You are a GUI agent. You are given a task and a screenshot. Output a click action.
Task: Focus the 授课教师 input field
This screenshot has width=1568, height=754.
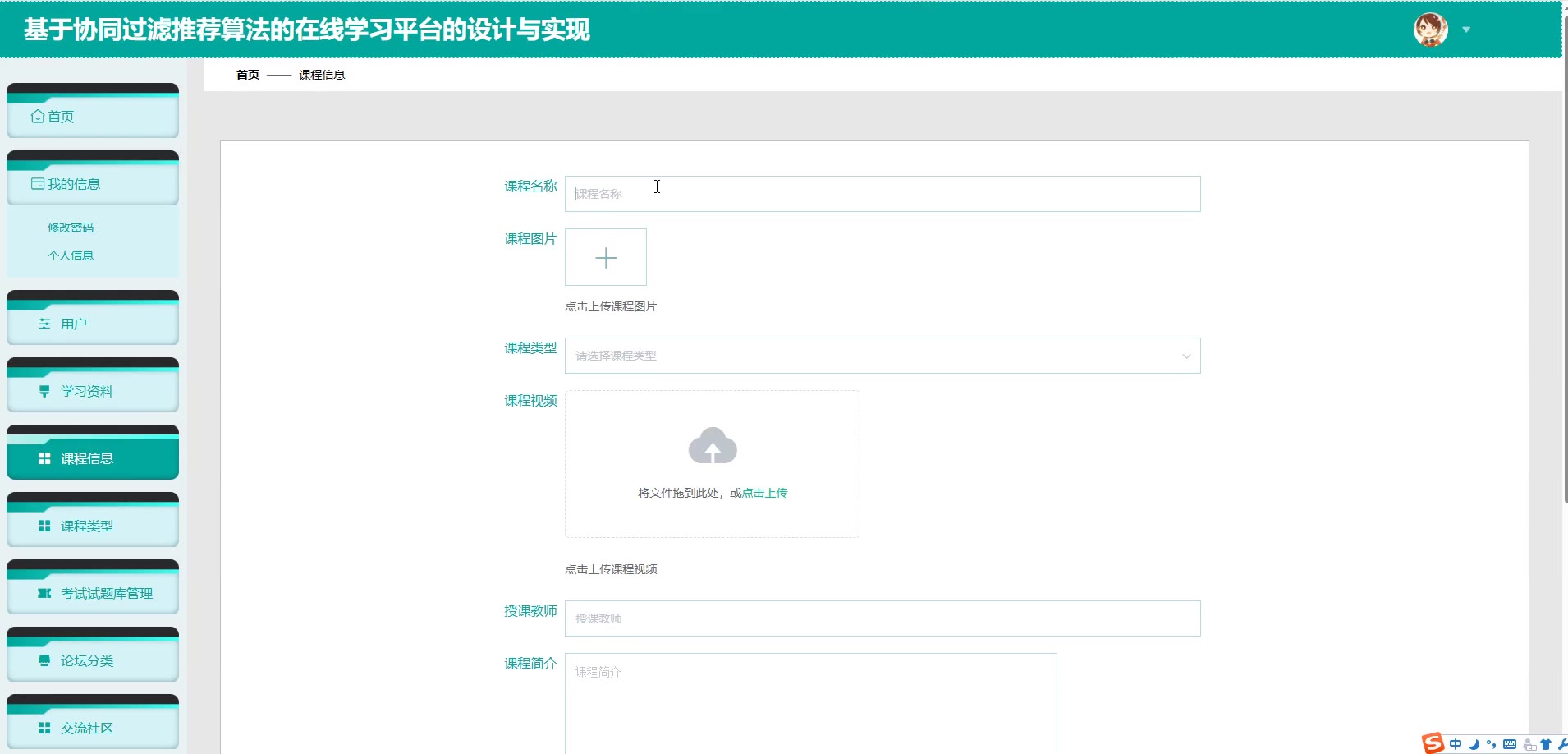pos(882,618)
